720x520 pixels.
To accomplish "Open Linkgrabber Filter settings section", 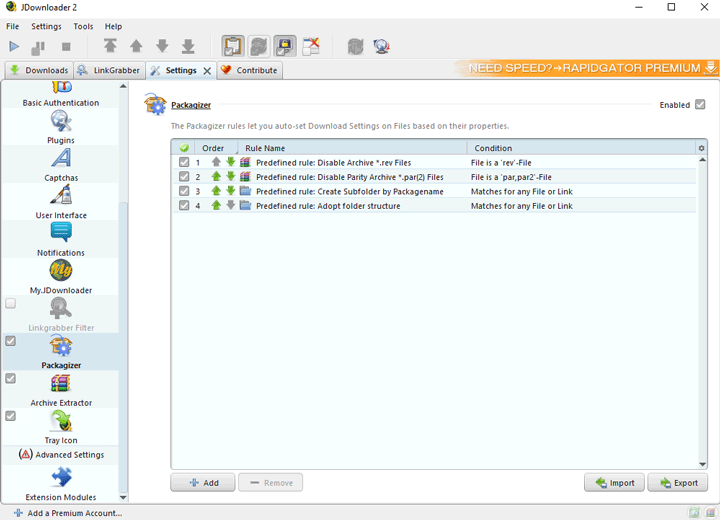I will point(61,315).
